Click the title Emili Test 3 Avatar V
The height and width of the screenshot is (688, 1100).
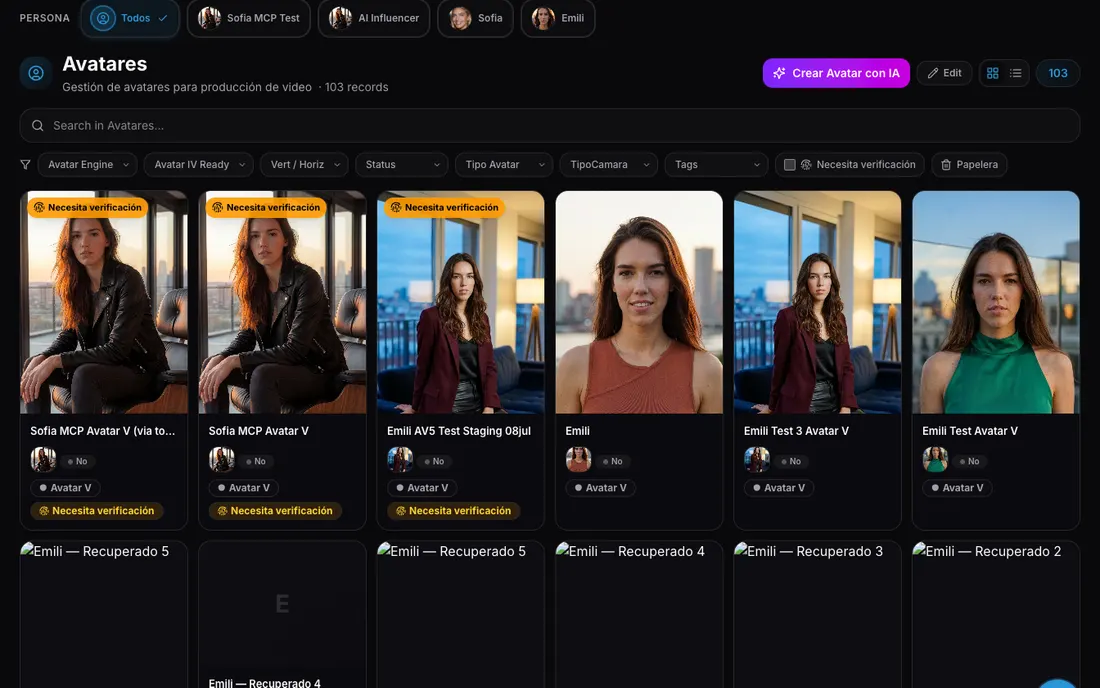tap(796, 431)
